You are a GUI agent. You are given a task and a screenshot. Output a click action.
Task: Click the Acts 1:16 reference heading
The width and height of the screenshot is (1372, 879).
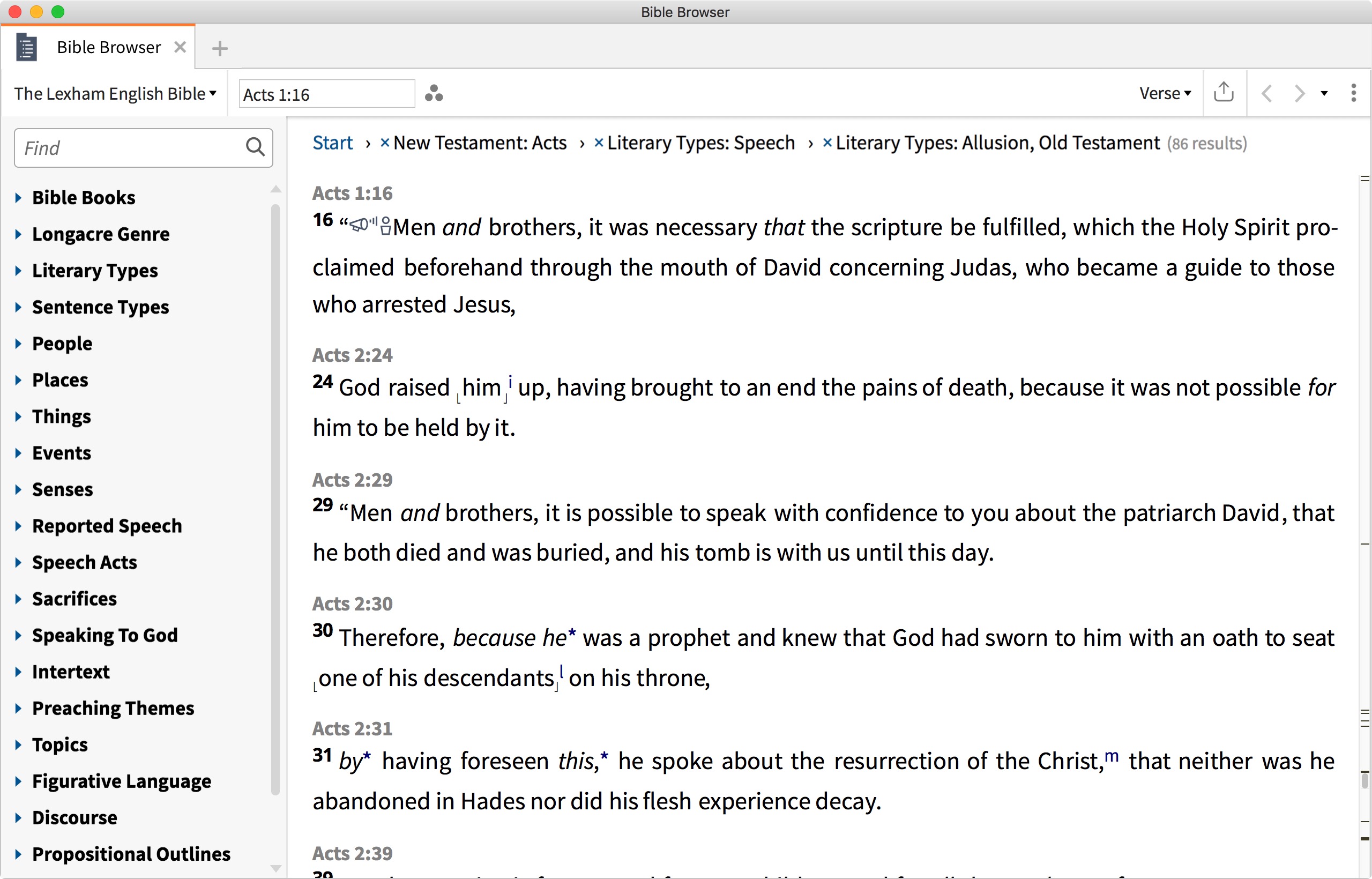[x=352, y=193]
